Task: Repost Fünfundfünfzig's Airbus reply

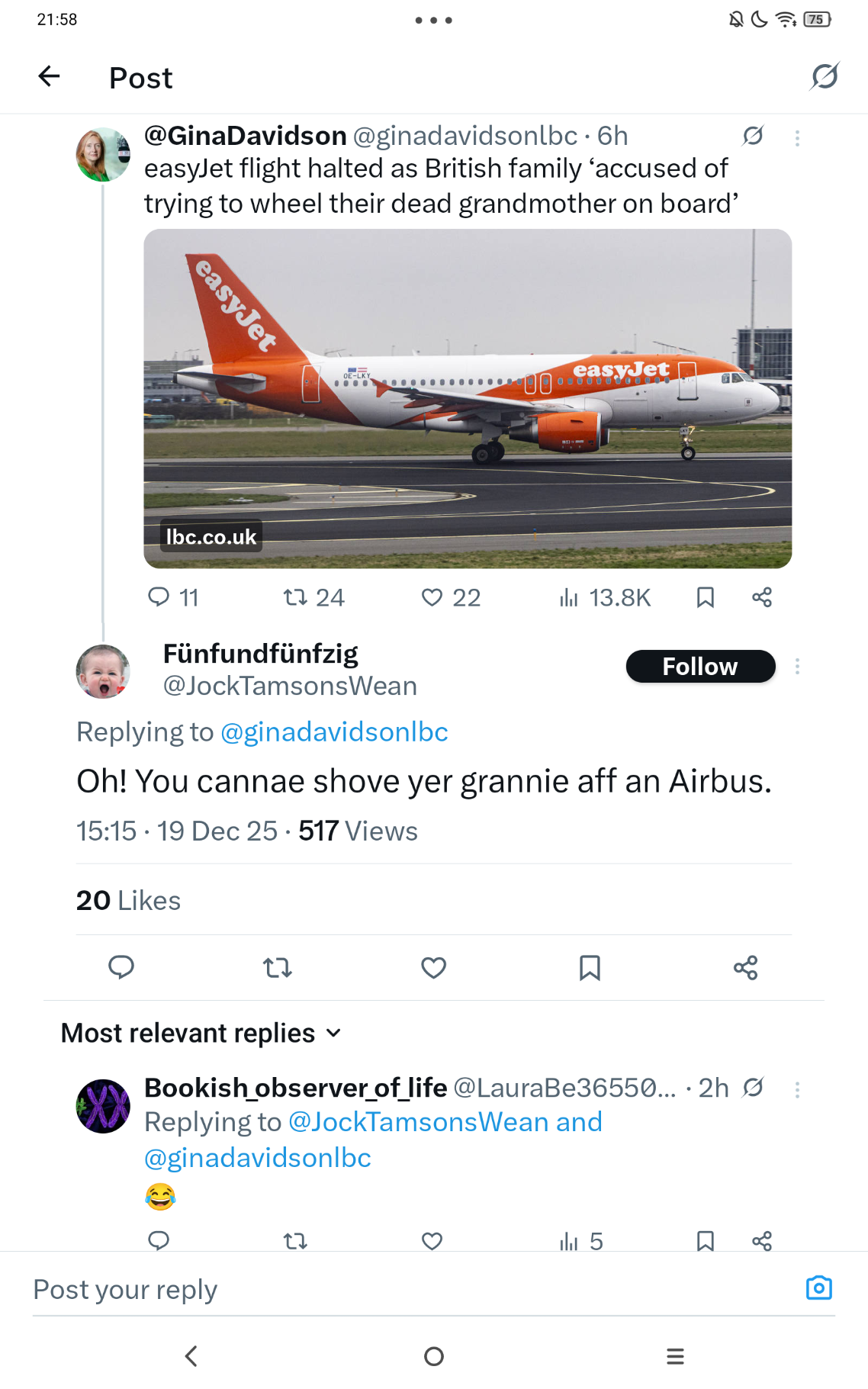Action: point(278,967)
